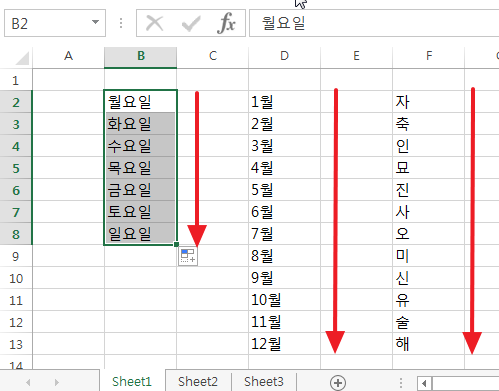Cancel entry with the X icon

point(155,23)
